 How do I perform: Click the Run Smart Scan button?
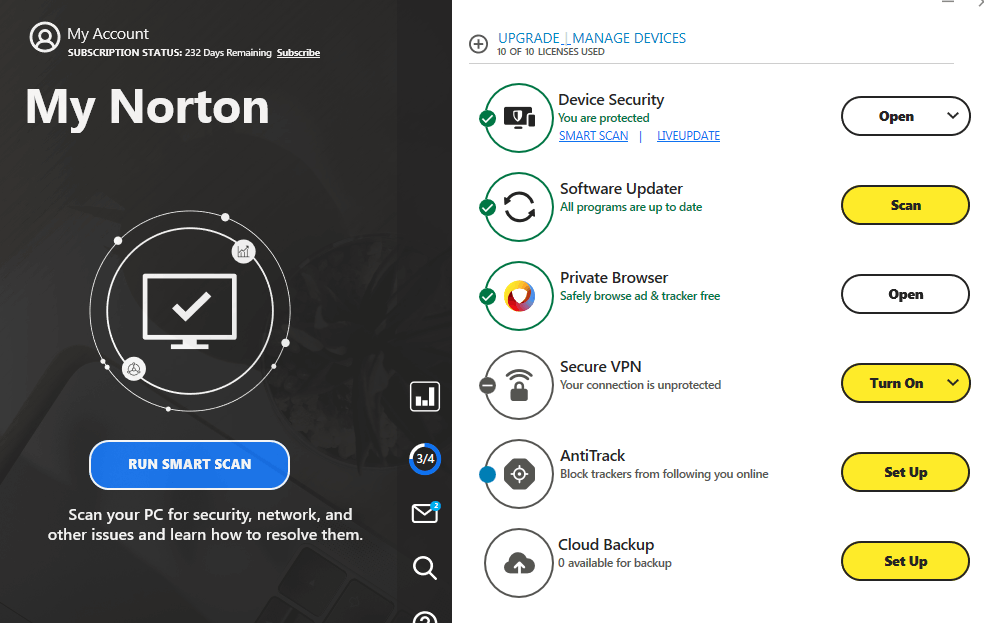pos(190,464)
